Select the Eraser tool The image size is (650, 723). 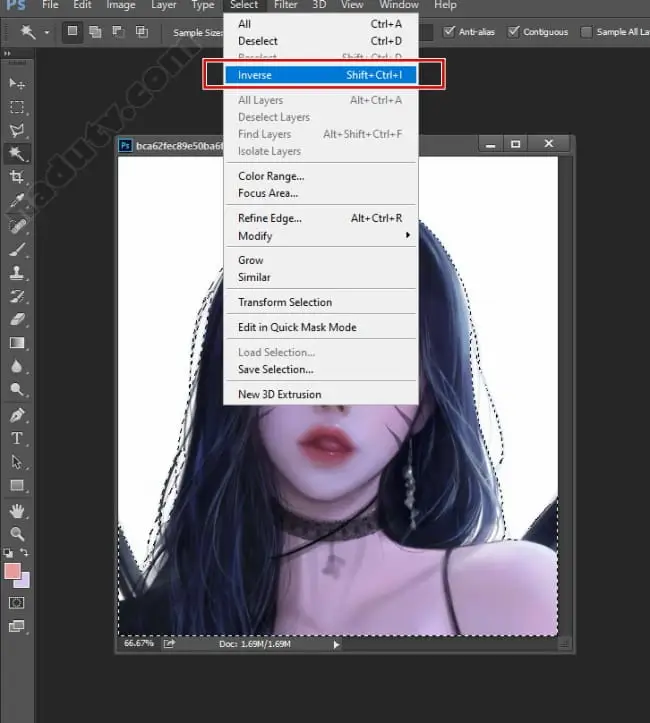tap(17, 320)
